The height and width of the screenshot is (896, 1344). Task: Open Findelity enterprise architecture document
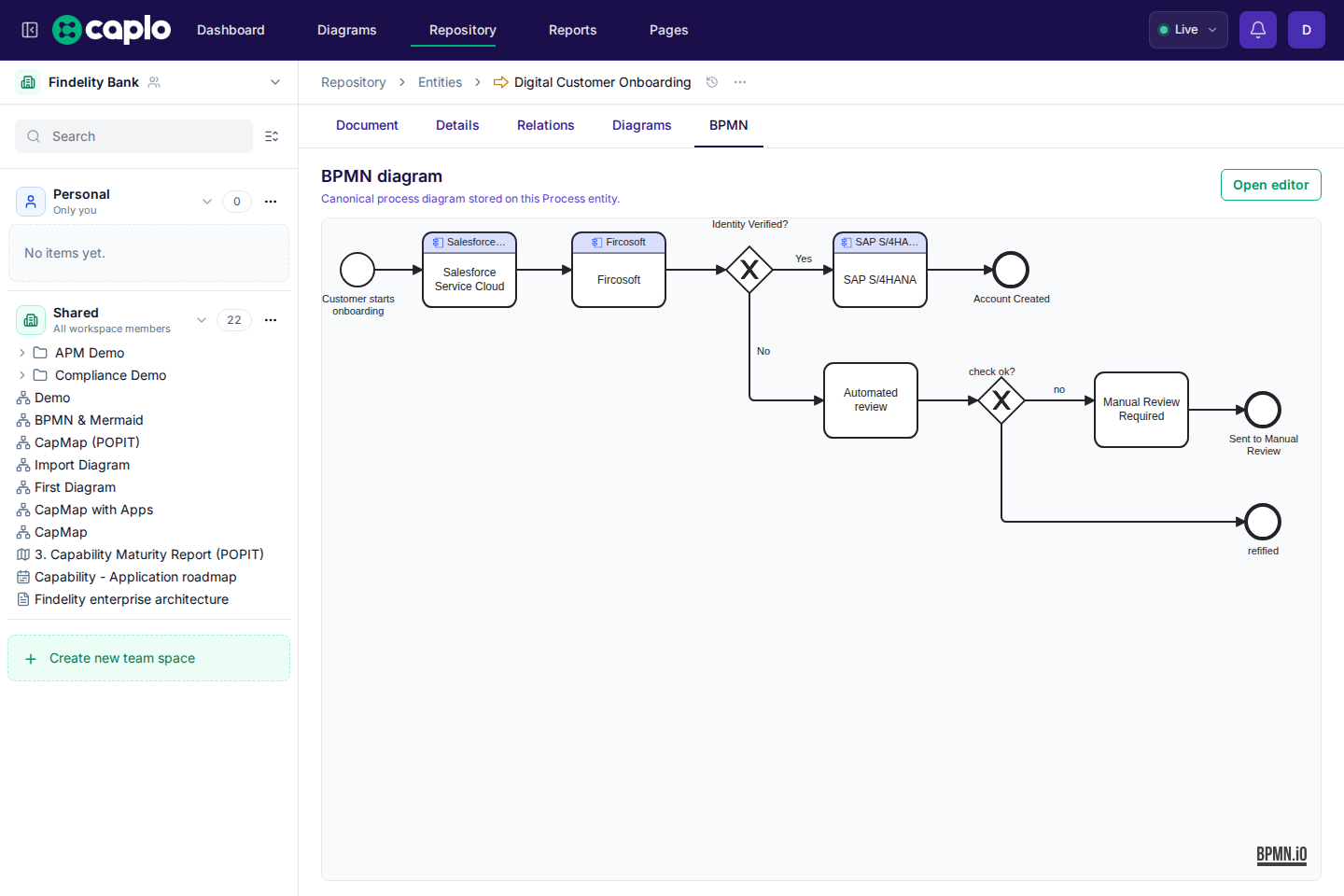tap(132, 599)
